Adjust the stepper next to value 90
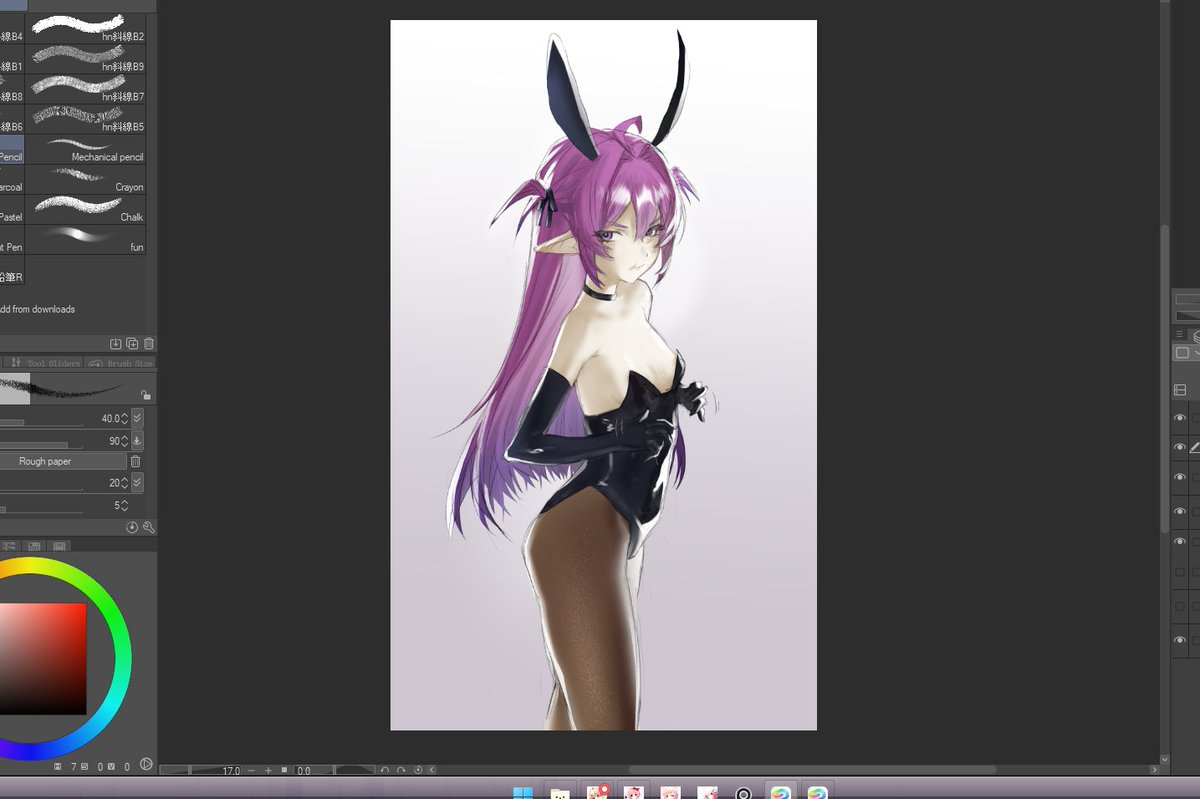Image resolution: width=1200 pixels, height=799 pixels. coord(124,441)
